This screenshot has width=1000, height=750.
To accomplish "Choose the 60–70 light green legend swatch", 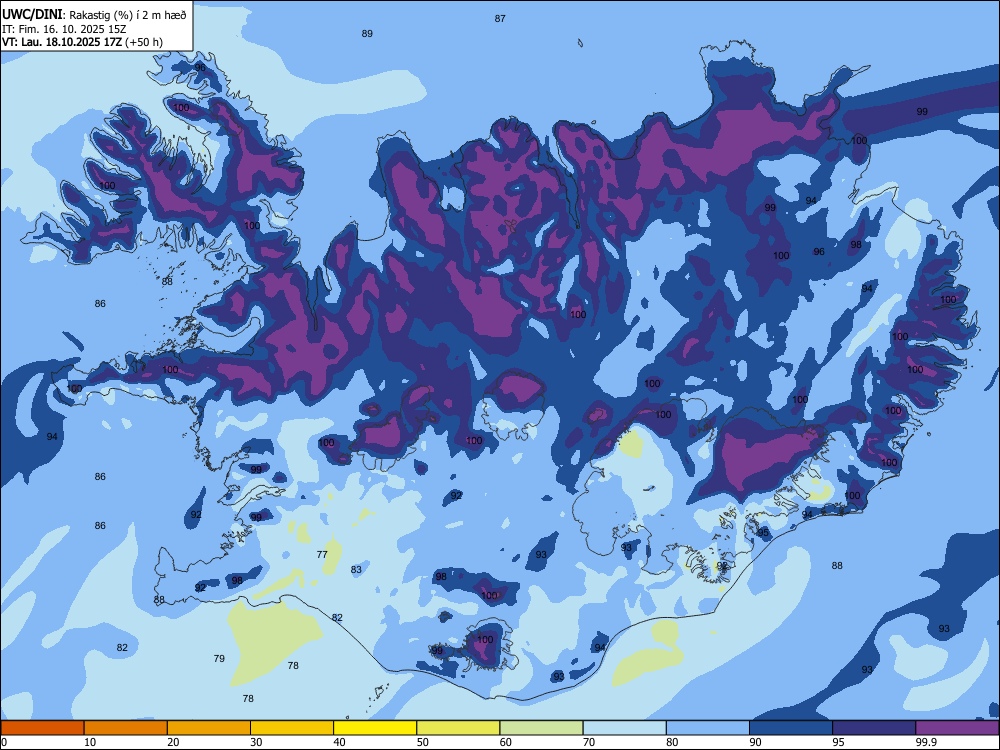I will click(x=541, y=728).
